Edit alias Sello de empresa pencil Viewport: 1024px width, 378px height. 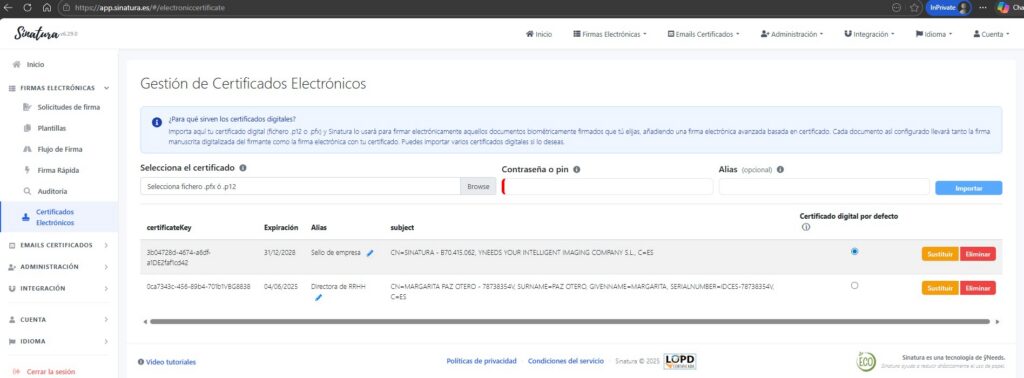[x=370, y=253]
